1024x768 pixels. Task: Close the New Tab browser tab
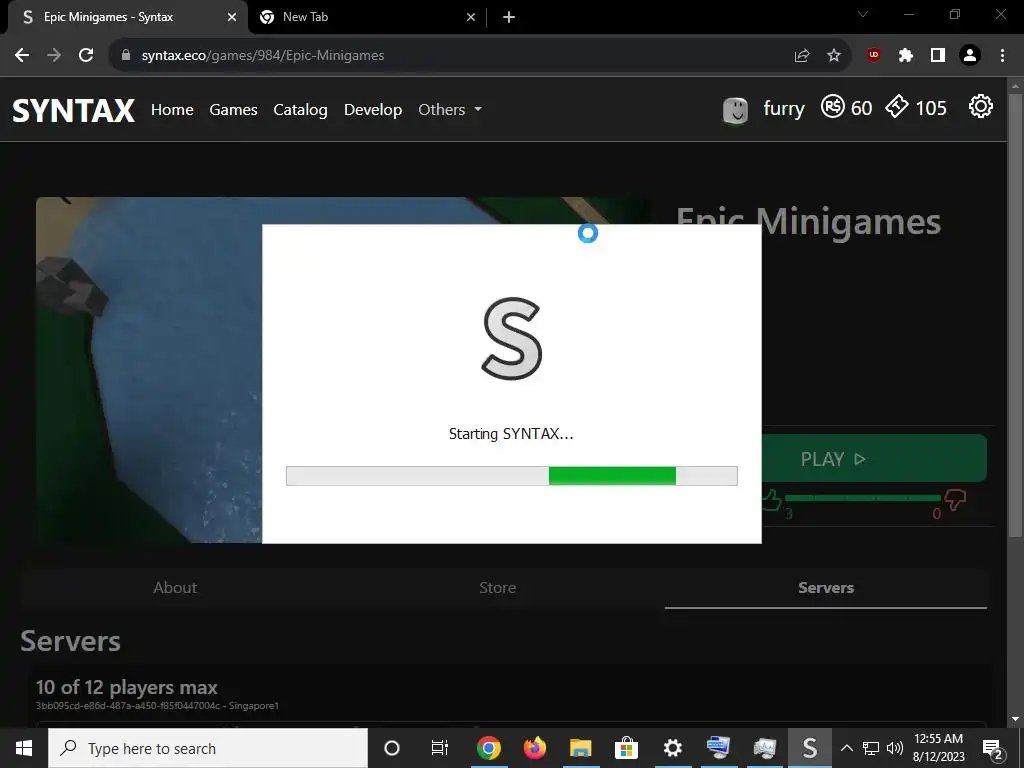point(471,17)
